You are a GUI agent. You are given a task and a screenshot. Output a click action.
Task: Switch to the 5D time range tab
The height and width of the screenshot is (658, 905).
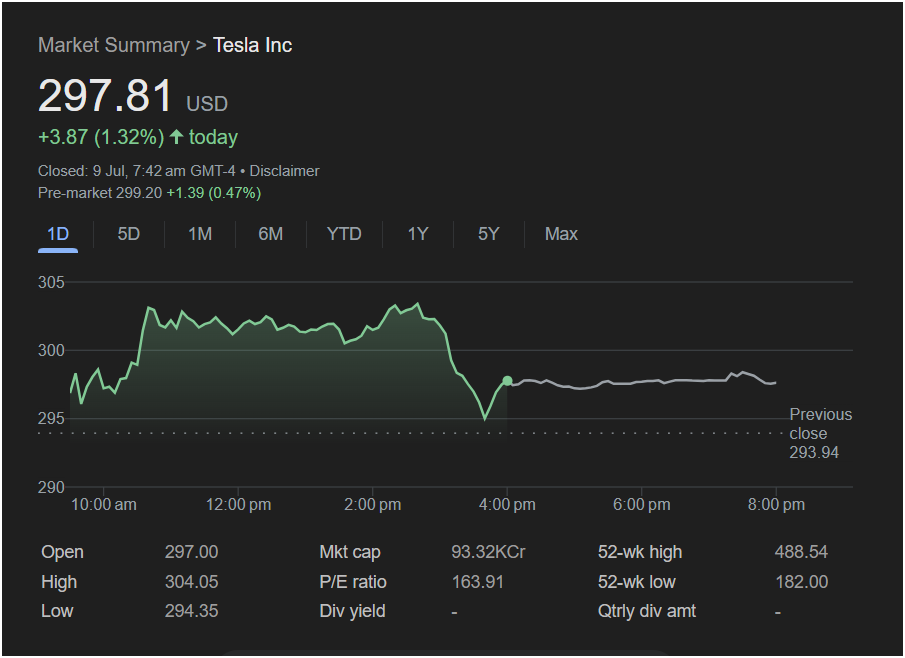(x=129, y=234)
